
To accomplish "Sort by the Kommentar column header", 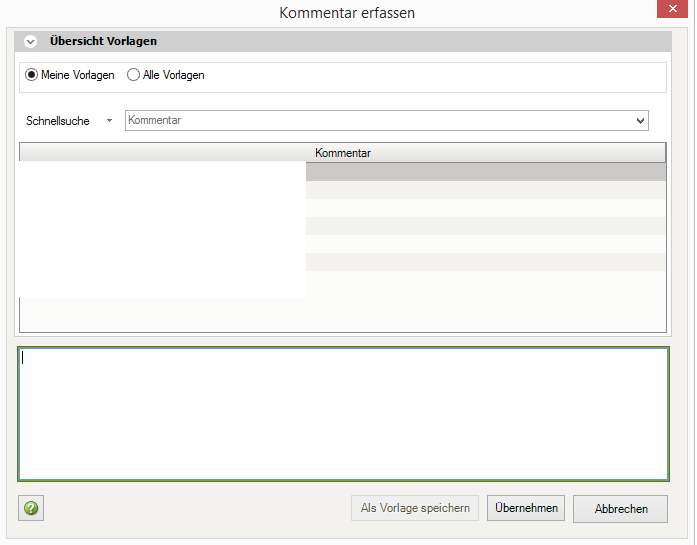I will (x=342, y=153).
